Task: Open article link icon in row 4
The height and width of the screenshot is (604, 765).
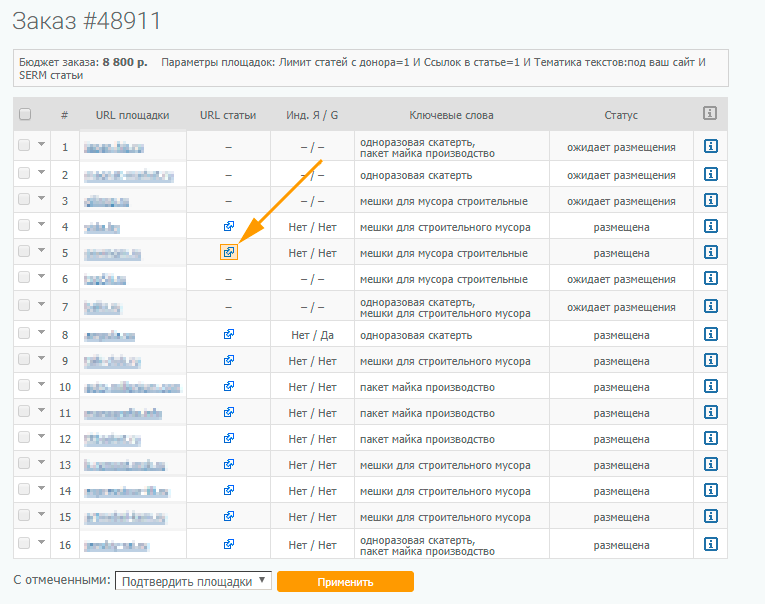Action: pos(229,227)
